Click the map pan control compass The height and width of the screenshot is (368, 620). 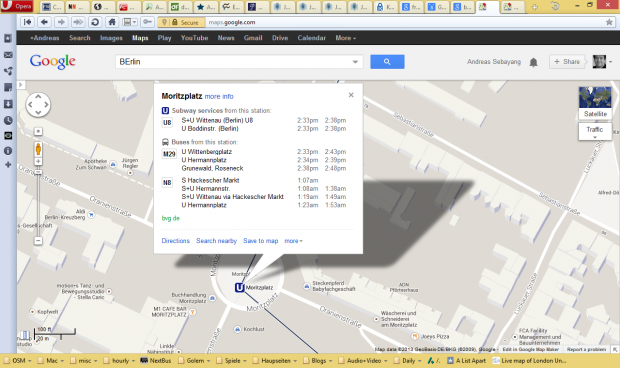pos(38,105)
